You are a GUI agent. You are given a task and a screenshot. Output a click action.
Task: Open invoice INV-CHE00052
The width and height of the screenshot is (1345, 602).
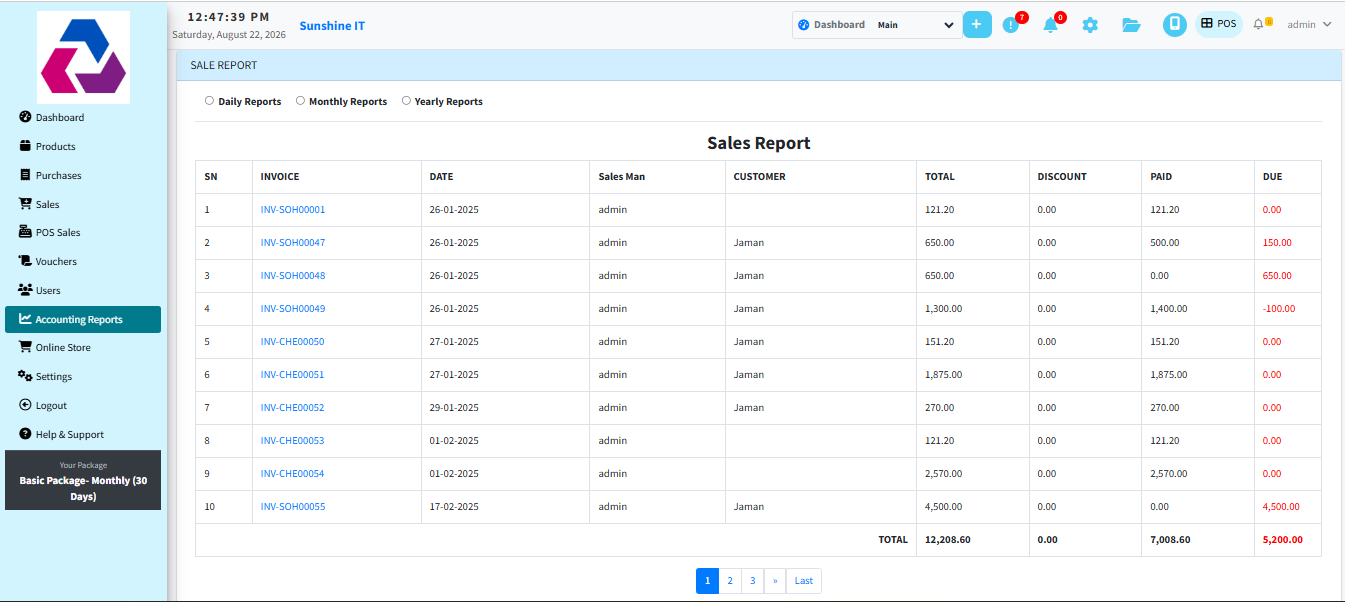[x=293, y=408]
